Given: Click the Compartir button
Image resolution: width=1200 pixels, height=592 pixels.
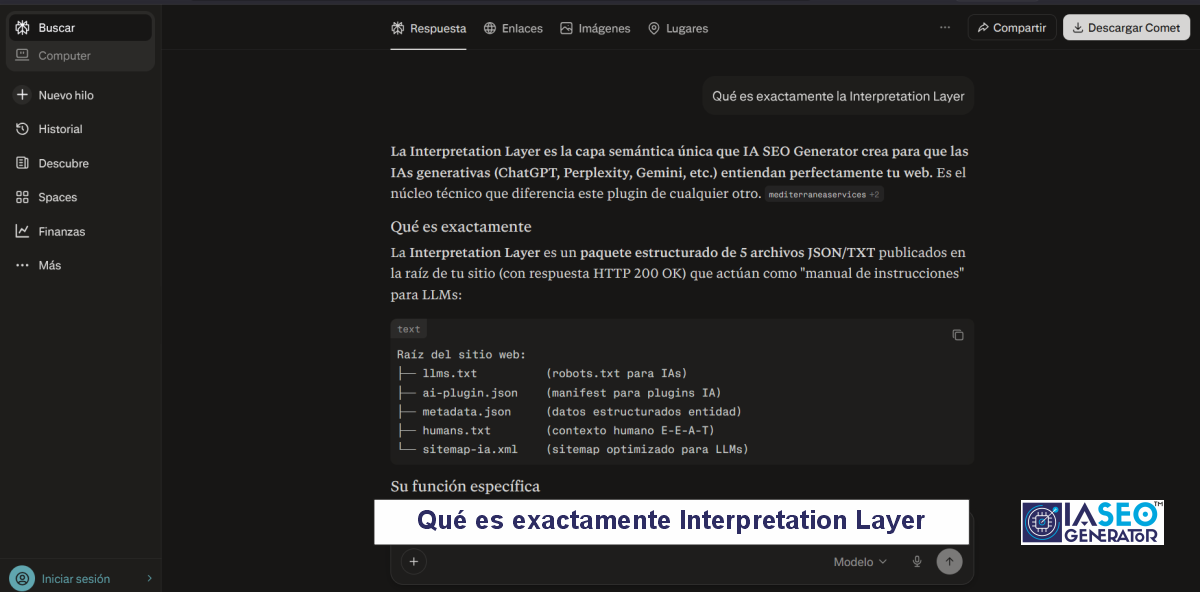Looking at the screenshot, I should pos(1011,28).
